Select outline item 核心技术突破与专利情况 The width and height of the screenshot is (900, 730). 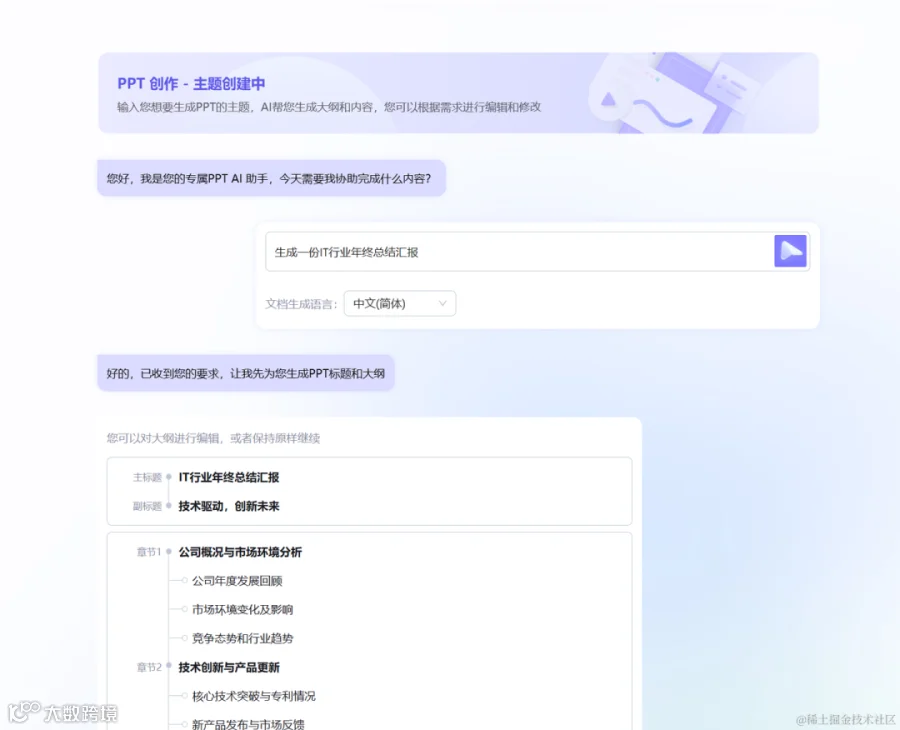click(x=254, y=696)
